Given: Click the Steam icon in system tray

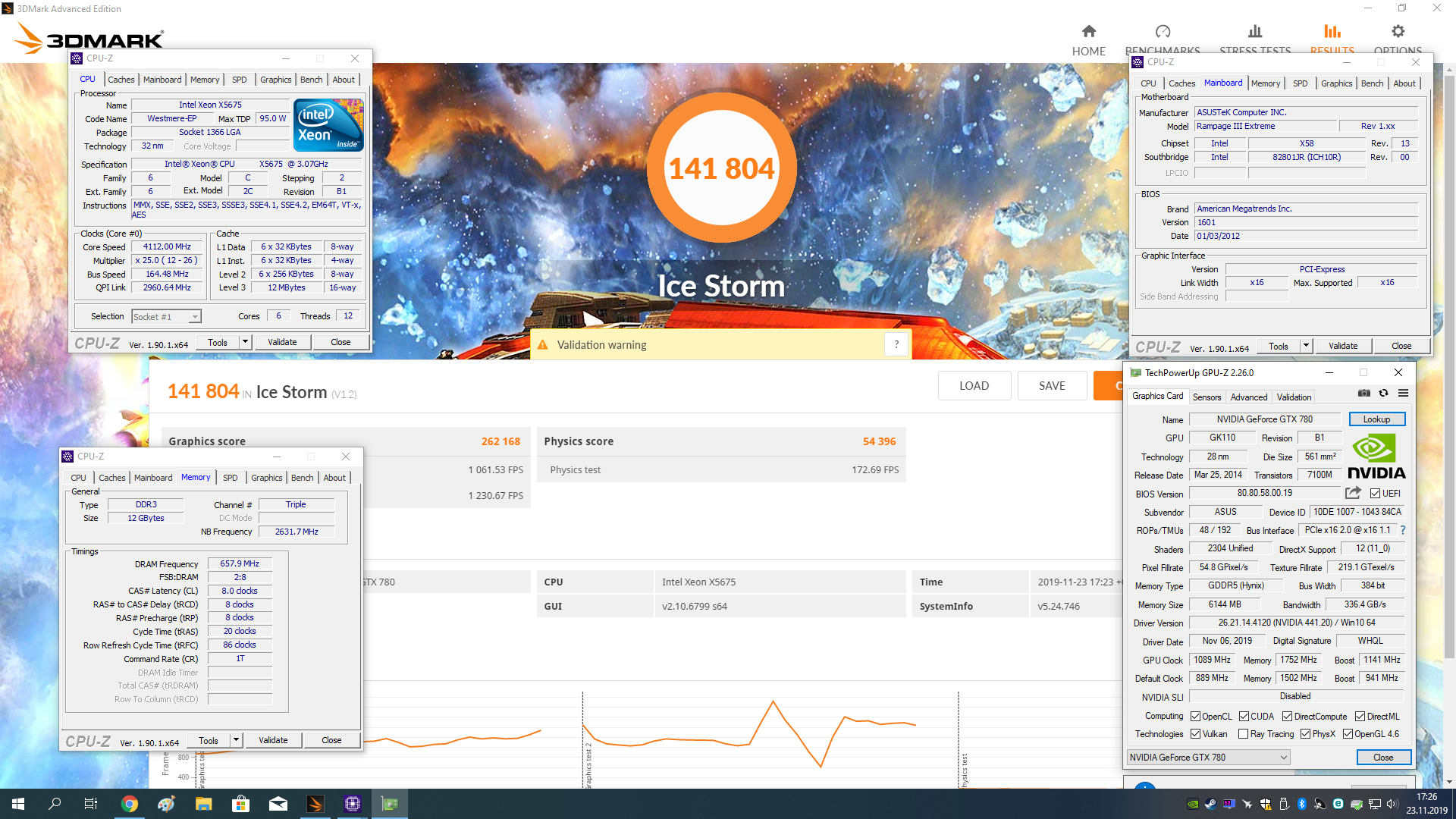Looking at the screenshot, I should (x=1211, y=804).
